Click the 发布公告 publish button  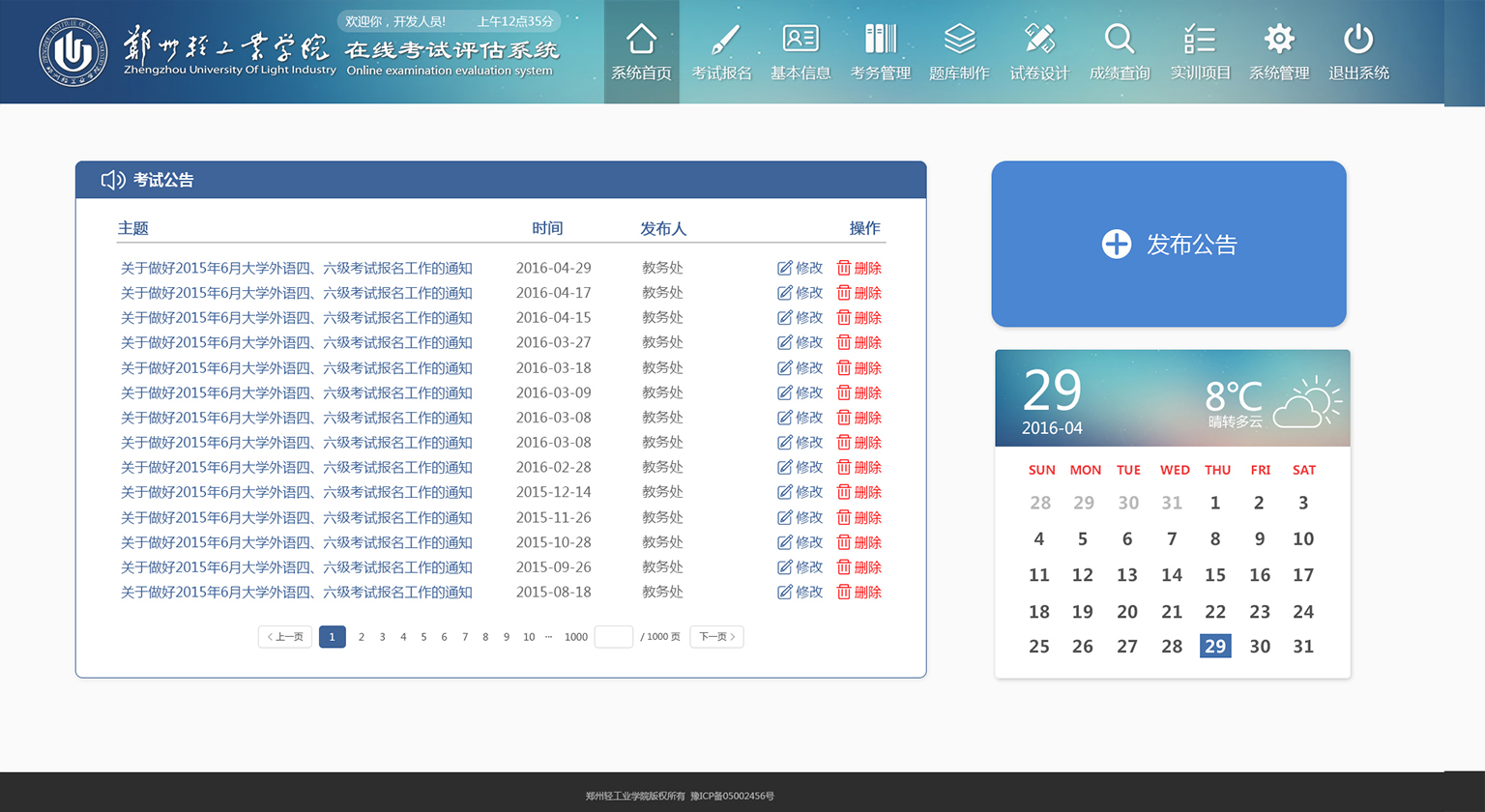coord(1169,244)
